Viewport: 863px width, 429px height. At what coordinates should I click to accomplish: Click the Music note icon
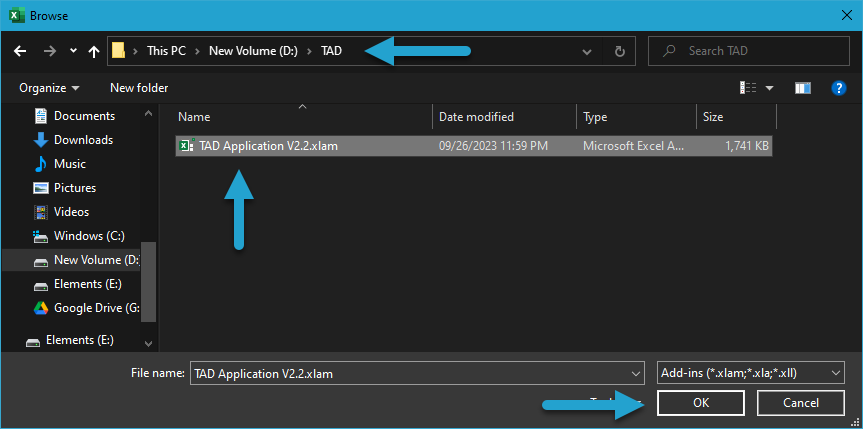41,164
